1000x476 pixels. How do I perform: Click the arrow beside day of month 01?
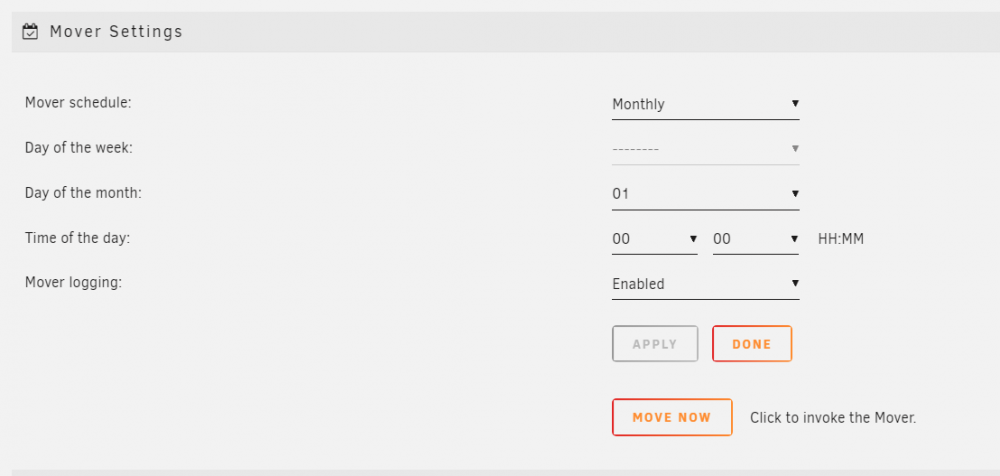point(795,193)
